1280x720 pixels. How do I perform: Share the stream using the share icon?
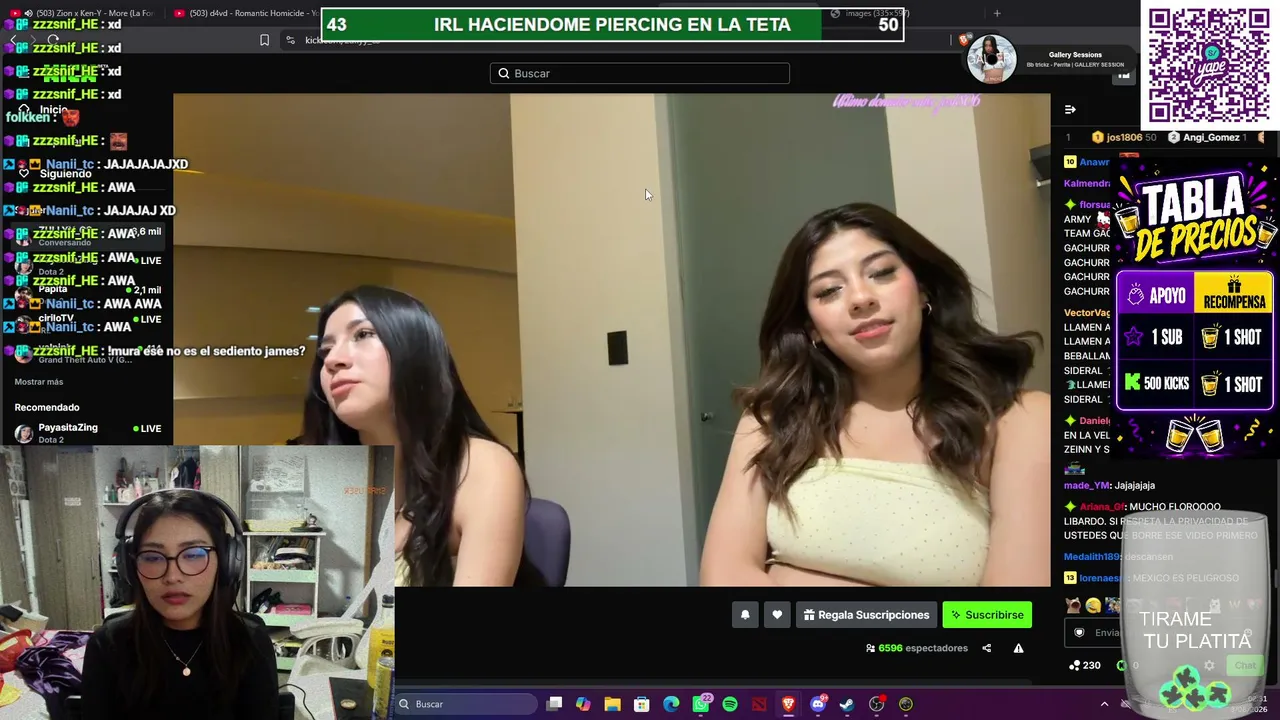point(986,648)
